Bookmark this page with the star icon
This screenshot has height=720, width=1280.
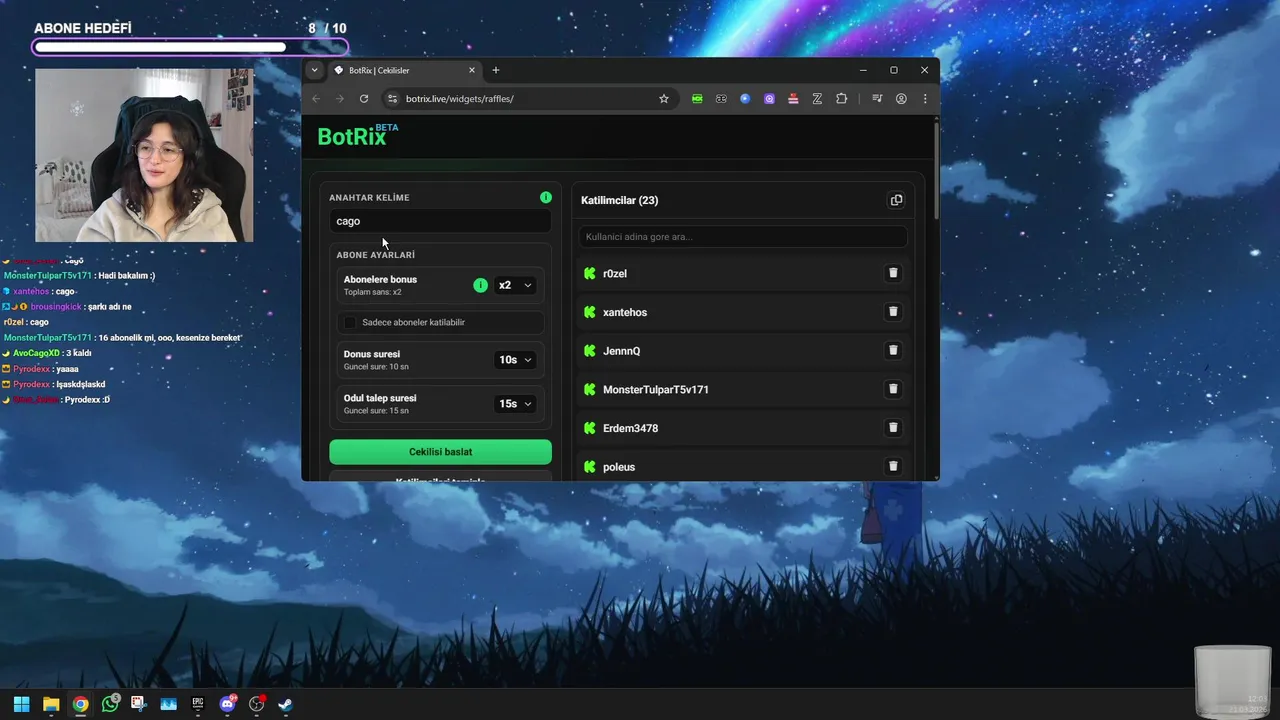point(663,99)
